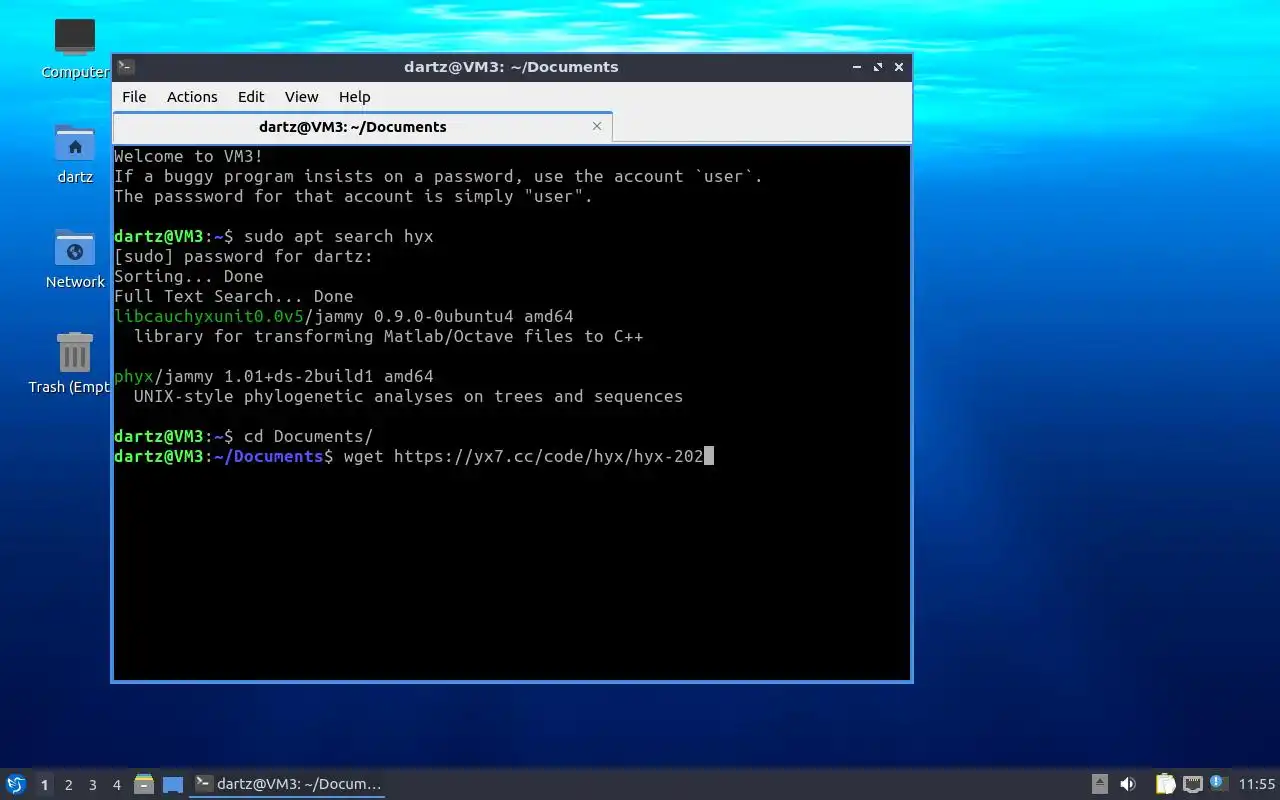Open the LXQt application menu
This screenshot has width=1280, height=800.
pyautogui.click(x=16, y=784)
